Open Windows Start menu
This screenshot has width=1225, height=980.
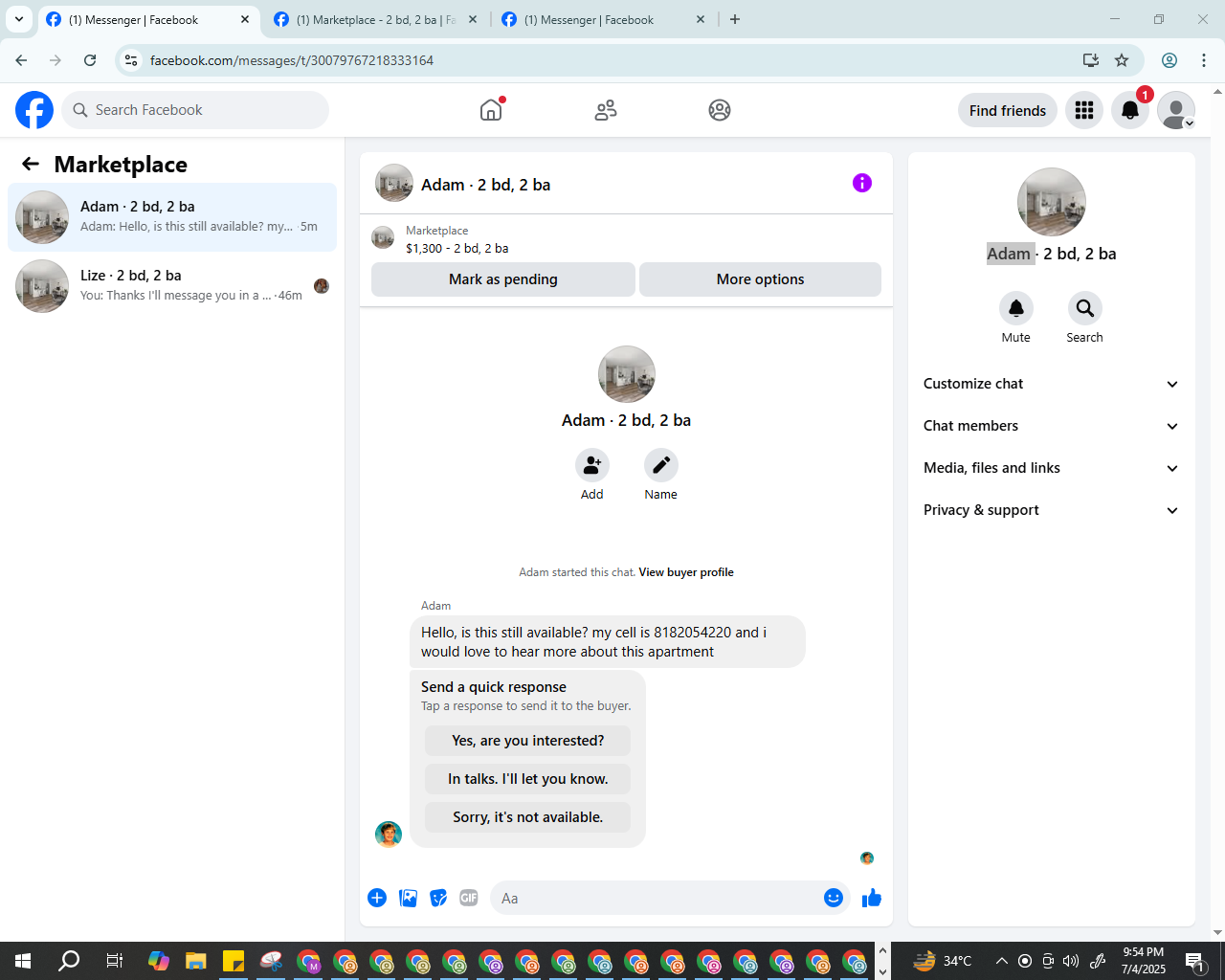click(23, 961)
